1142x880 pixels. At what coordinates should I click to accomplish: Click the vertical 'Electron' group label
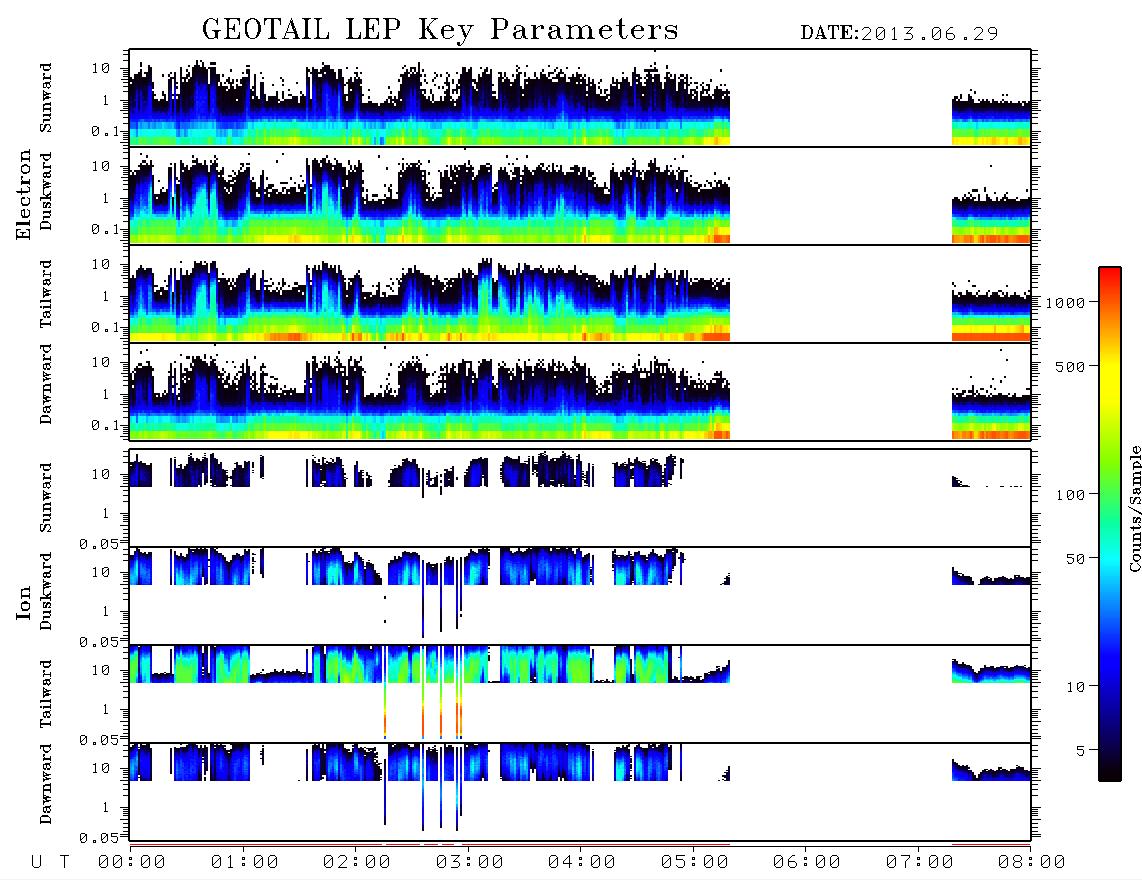tap(23, 195)
